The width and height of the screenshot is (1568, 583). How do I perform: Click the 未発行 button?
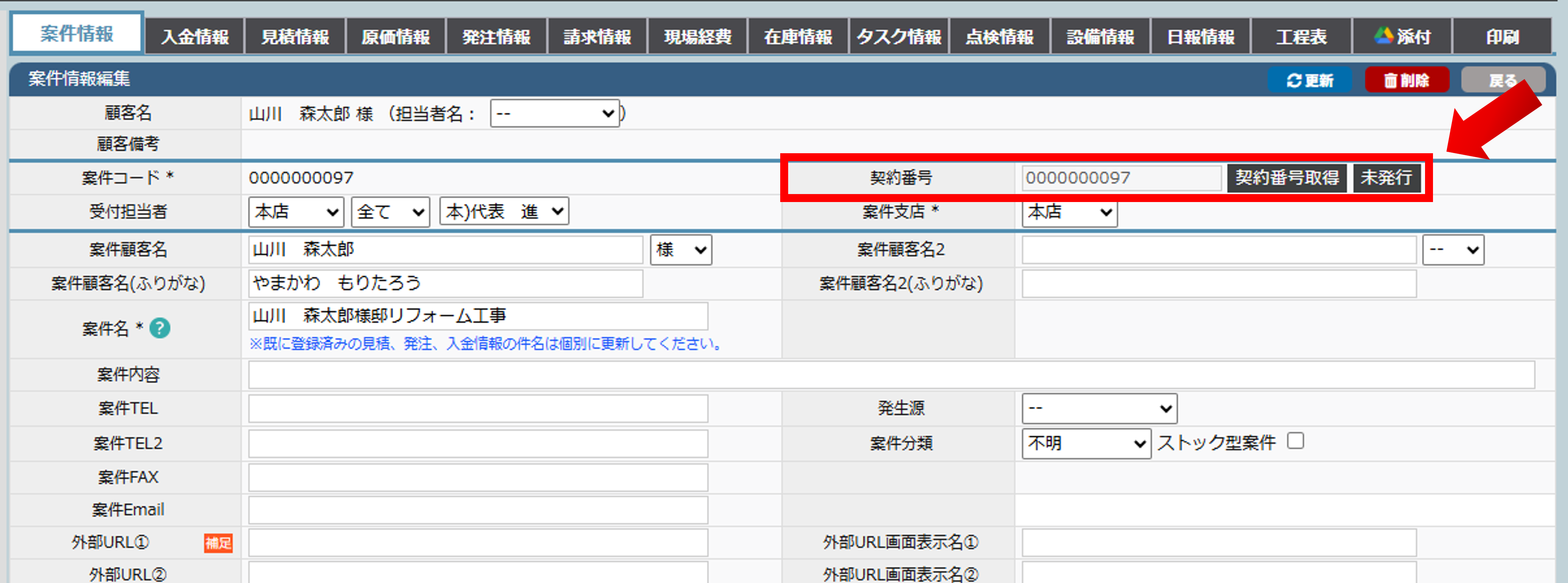pyautogui.click(x=1386, y=178)
